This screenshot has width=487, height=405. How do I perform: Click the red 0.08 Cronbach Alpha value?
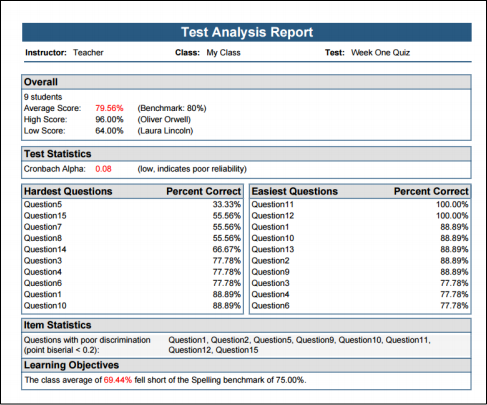tap(103, 169)
